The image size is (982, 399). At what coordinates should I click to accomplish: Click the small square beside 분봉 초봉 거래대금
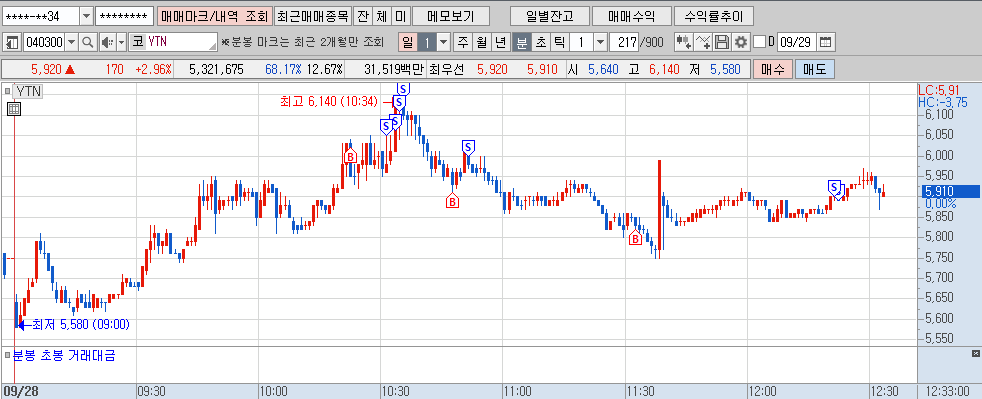(7, 356)
